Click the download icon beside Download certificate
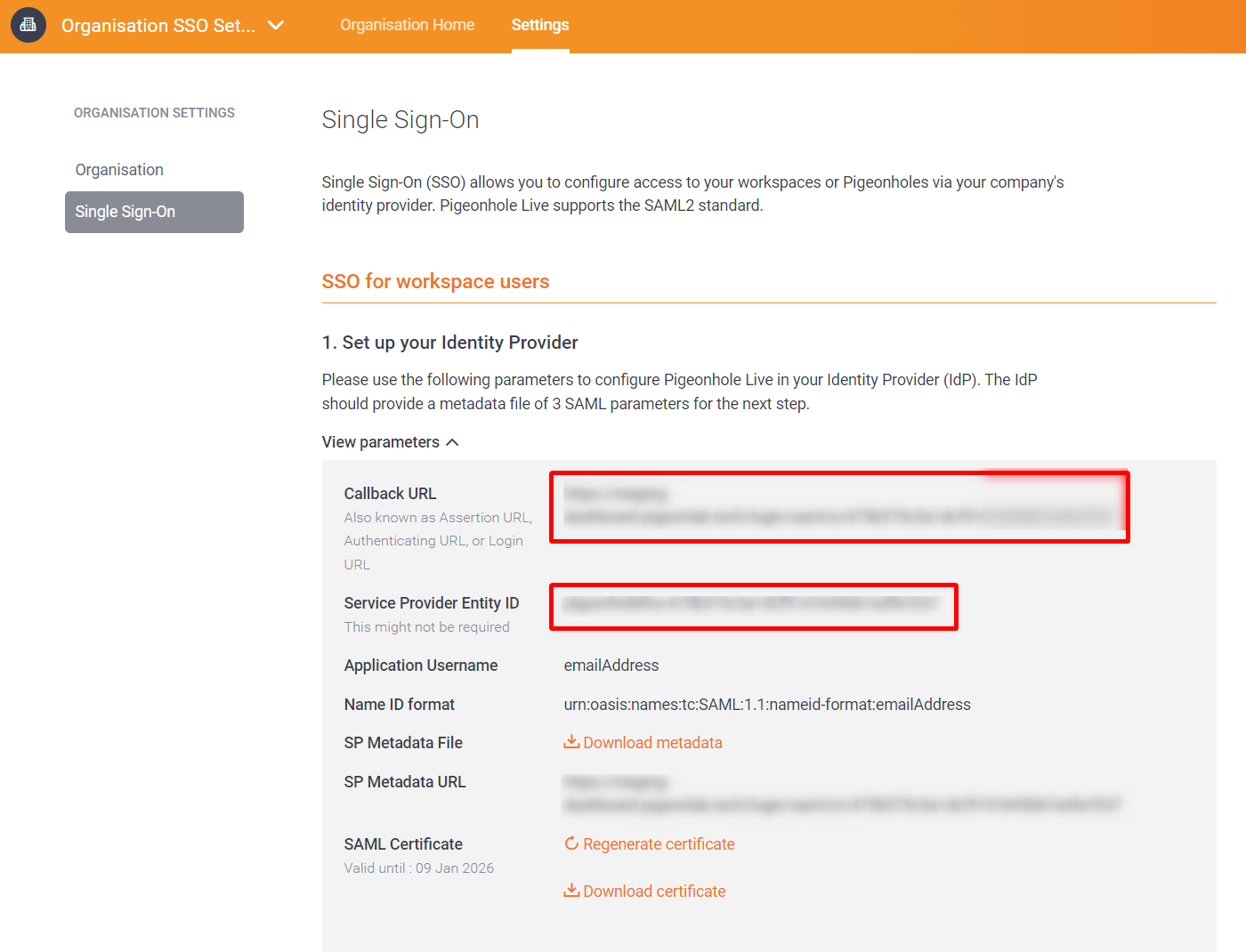 [571, 891]
